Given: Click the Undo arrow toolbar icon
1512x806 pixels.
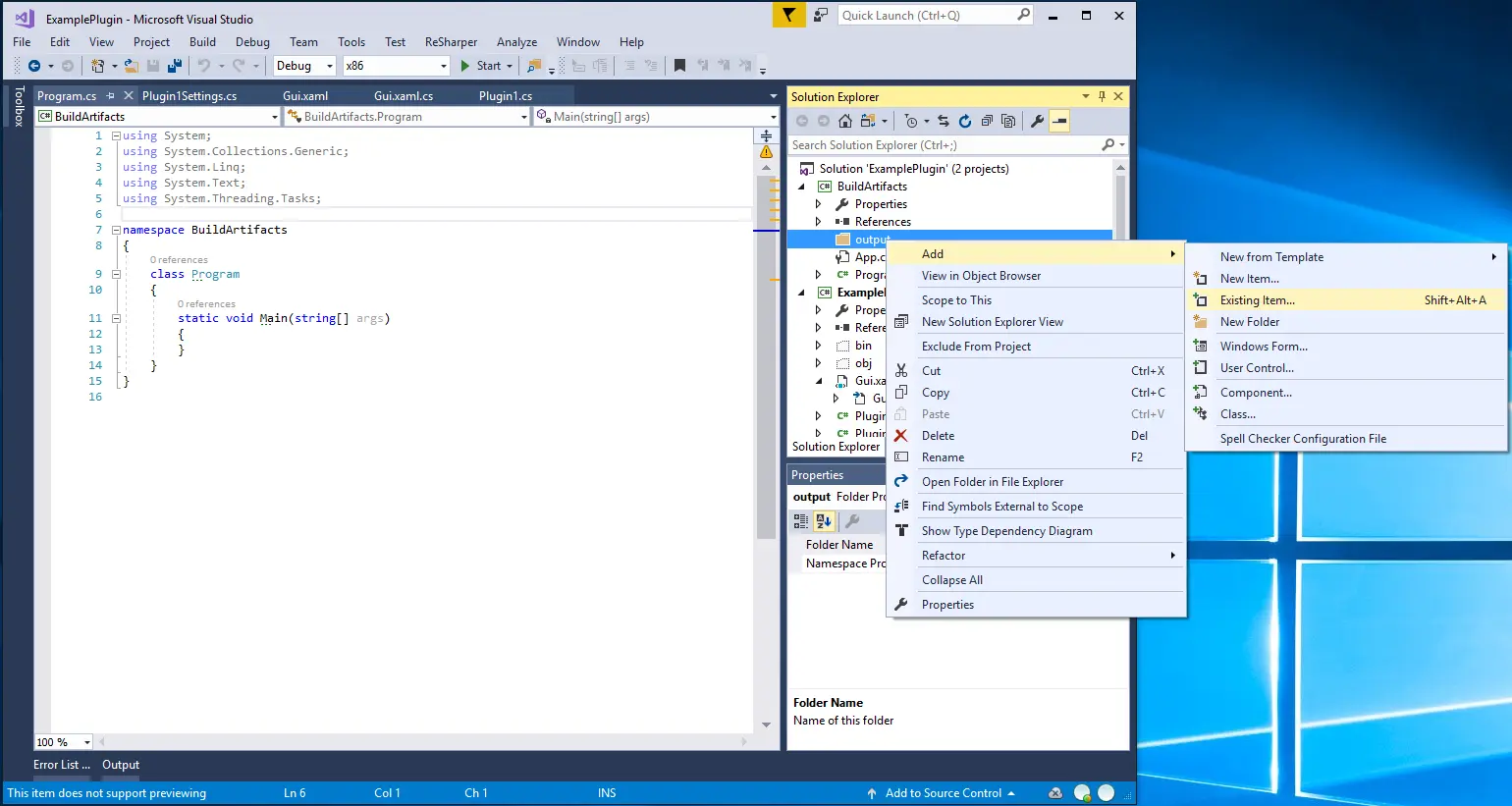Looking at the screenshot, I should 204,66.
